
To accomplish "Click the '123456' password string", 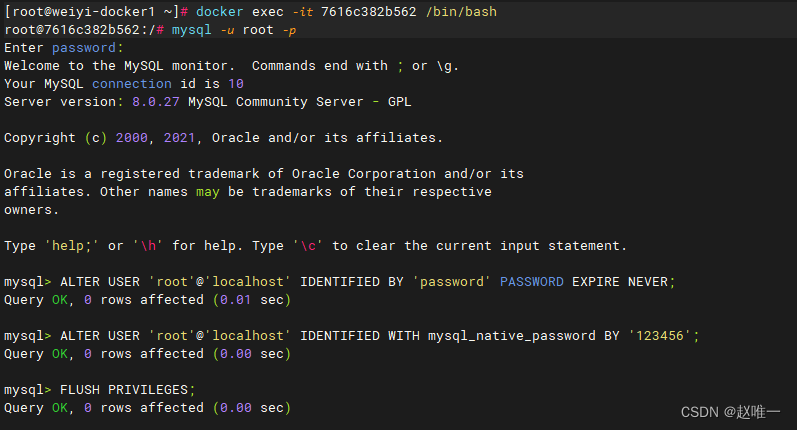I will 660,336.
